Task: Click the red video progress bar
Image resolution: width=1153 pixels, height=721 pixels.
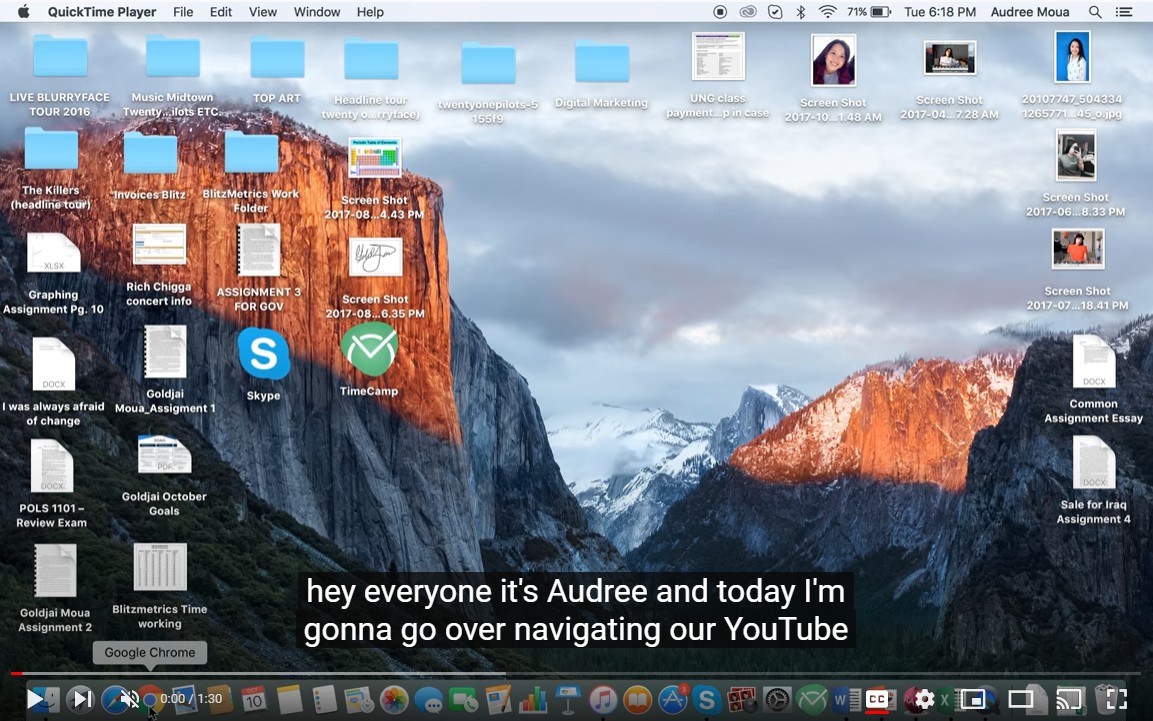Action: click(16, 674)
